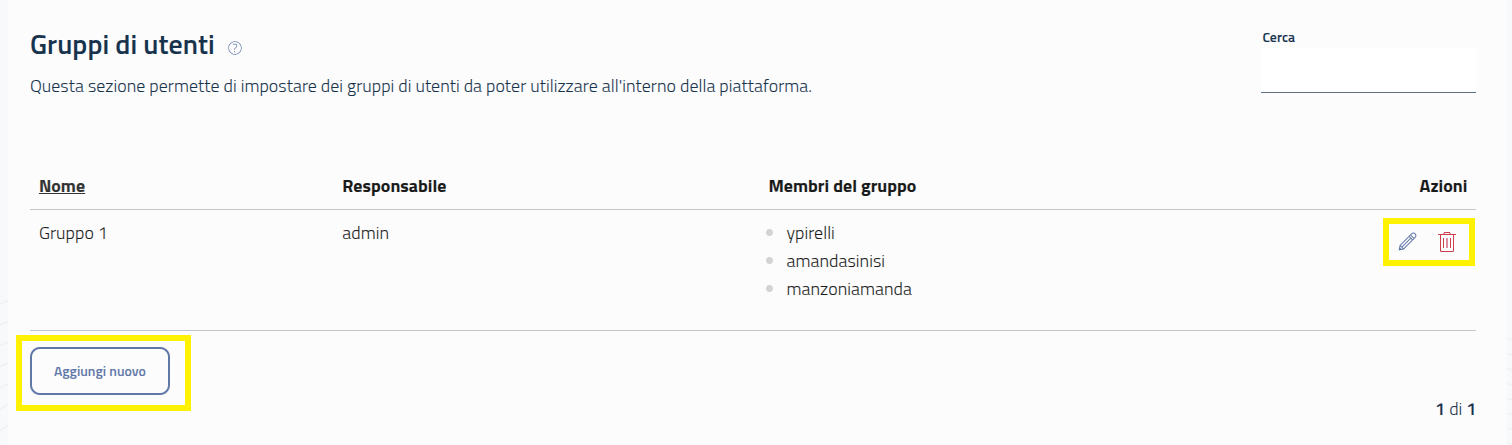Focus the Cerca search field
This screenshot has height=445, width=1512.
[x=1367, y=71]
